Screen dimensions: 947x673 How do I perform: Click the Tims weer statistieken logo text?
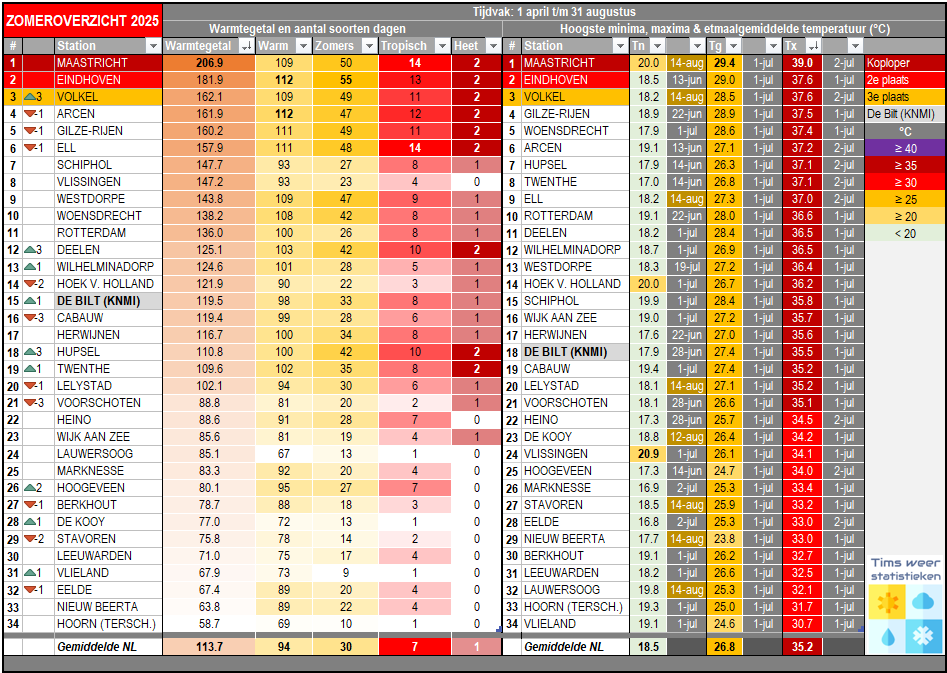(905, 569)
